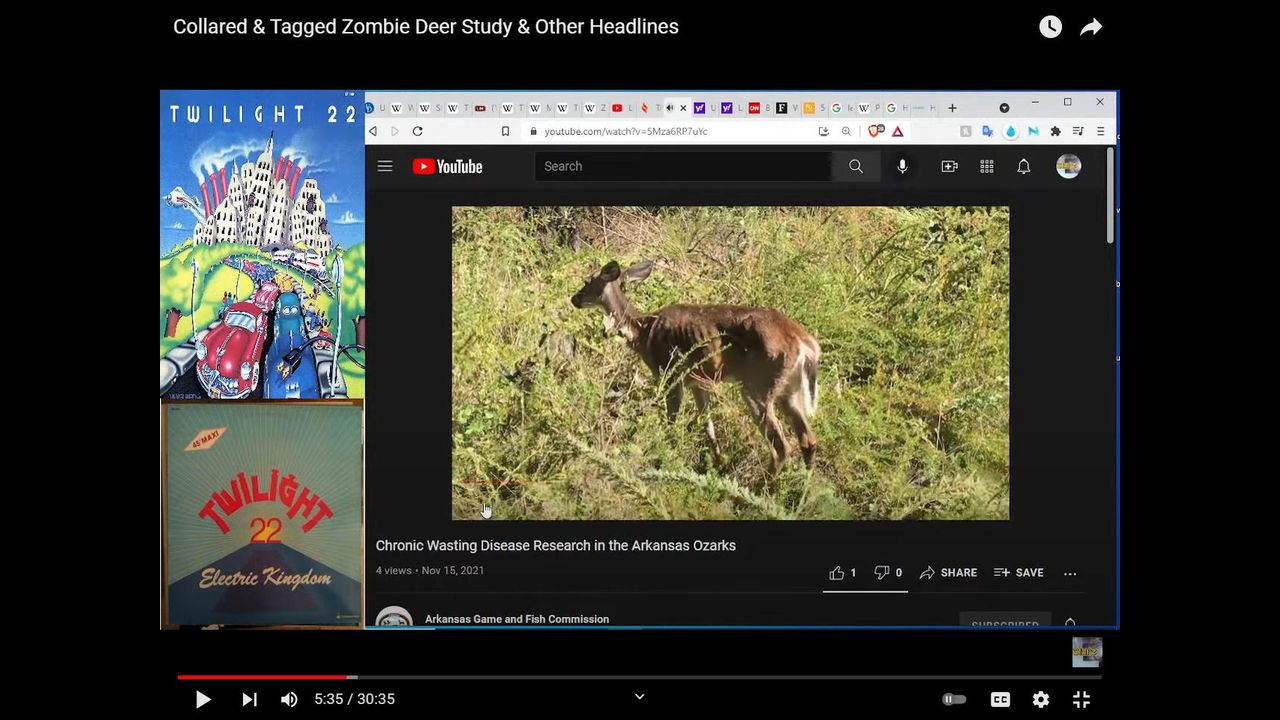The height and width of the screenshot is (720, 1280).
Task: Open the YouTube hamburger menu
Action: tap(385, 166)
